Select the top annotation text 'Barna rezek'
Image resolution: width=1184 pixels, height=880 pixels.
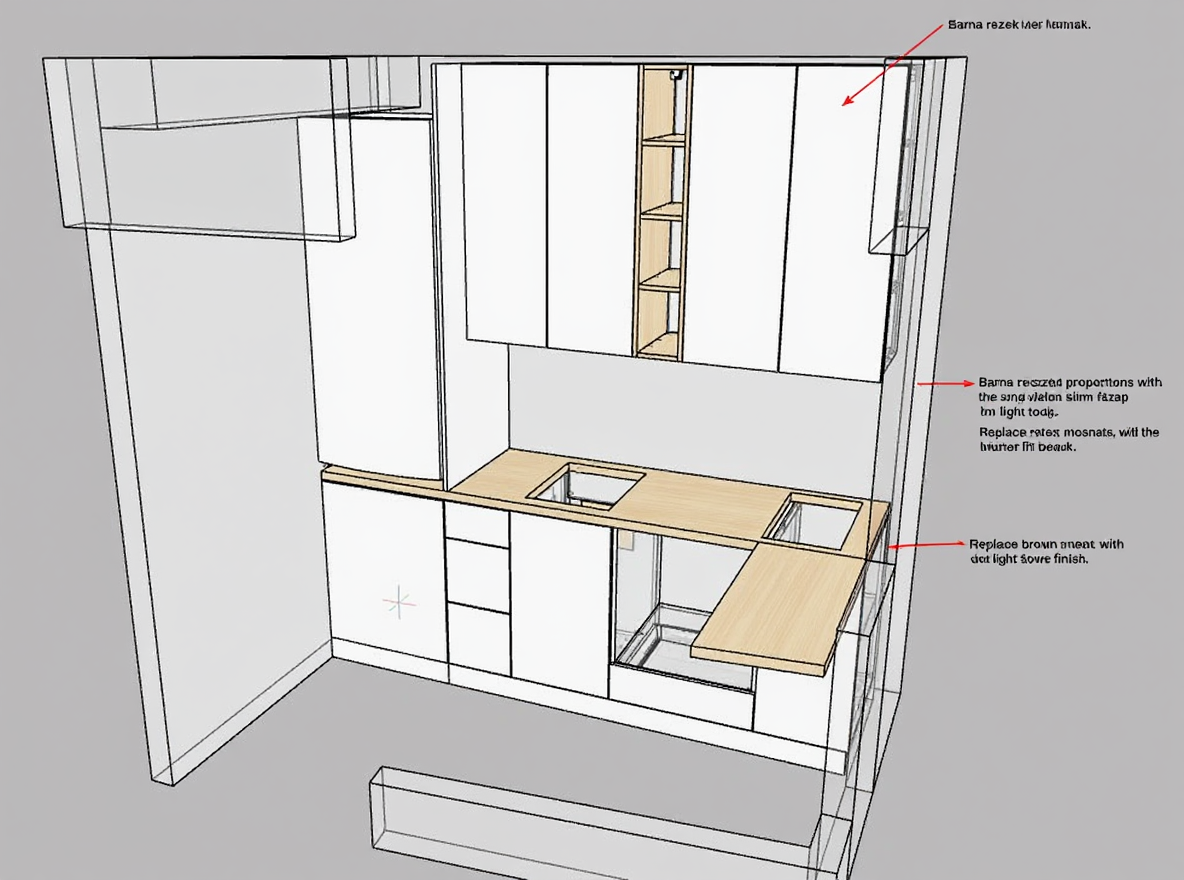1017,24
